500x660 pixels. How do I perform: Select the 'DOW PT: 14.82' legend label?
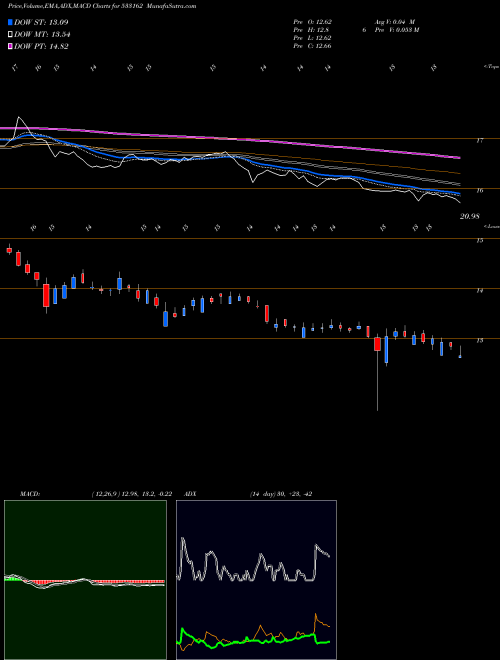tap(41, 46)
